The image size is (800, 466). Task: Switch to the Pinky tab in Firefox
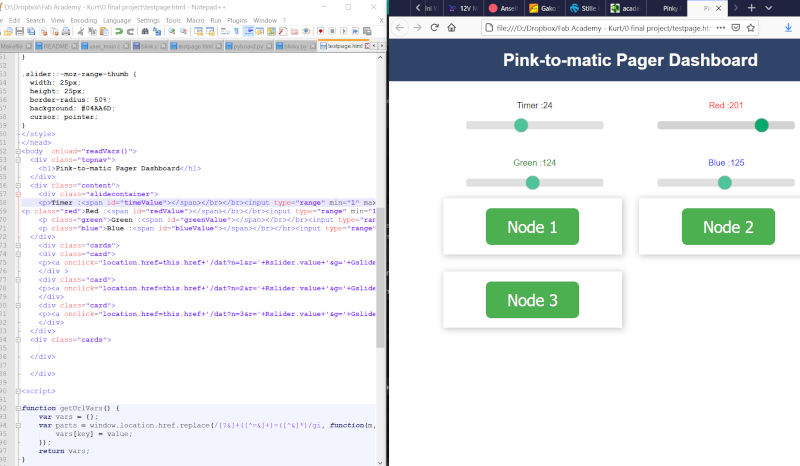(667, 8)
